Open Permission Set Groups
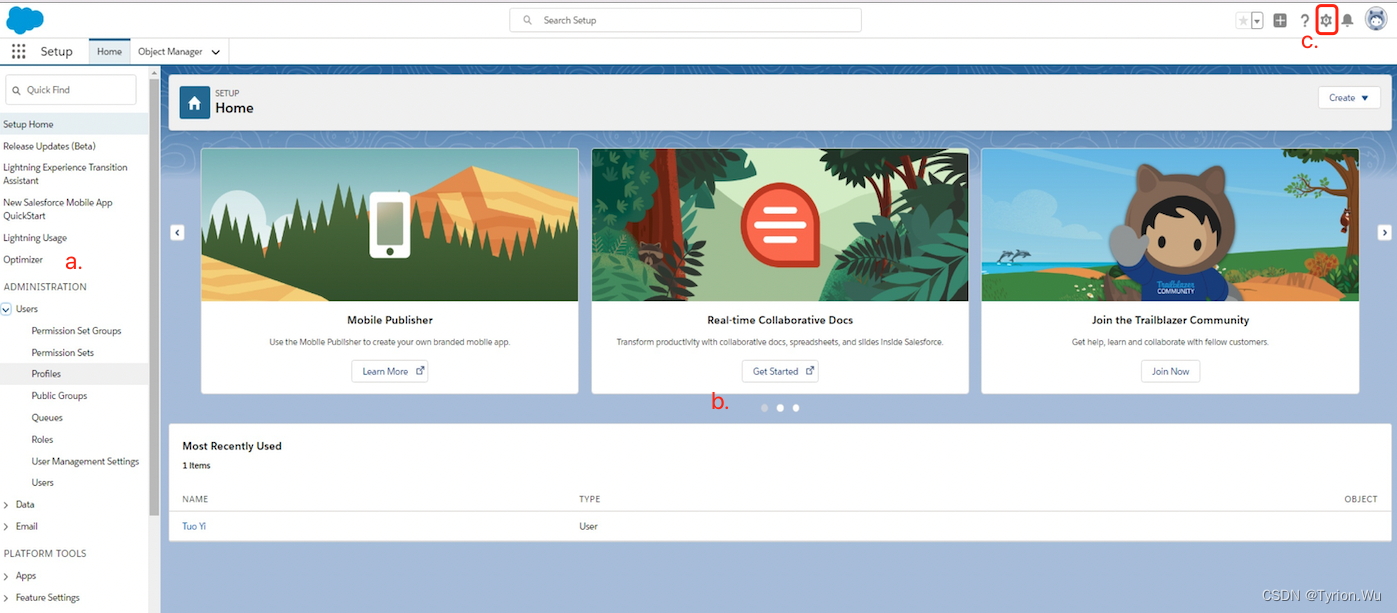 tap(76, 331)
